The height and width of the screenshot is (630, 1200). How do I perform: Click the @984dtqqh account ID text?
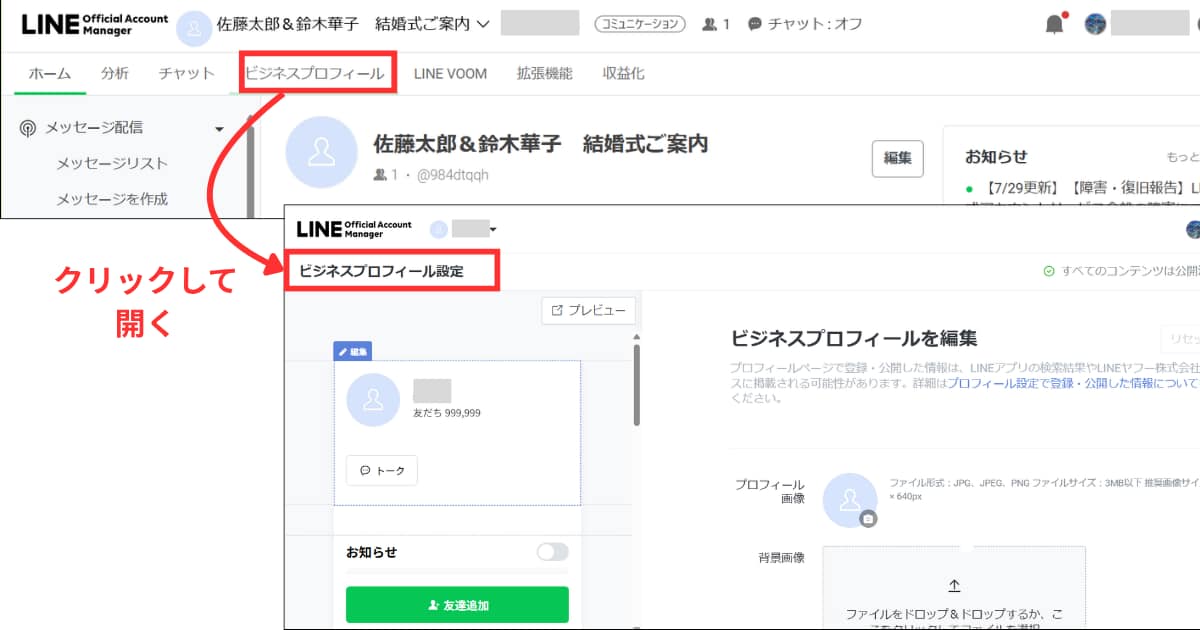pos(453,175)
